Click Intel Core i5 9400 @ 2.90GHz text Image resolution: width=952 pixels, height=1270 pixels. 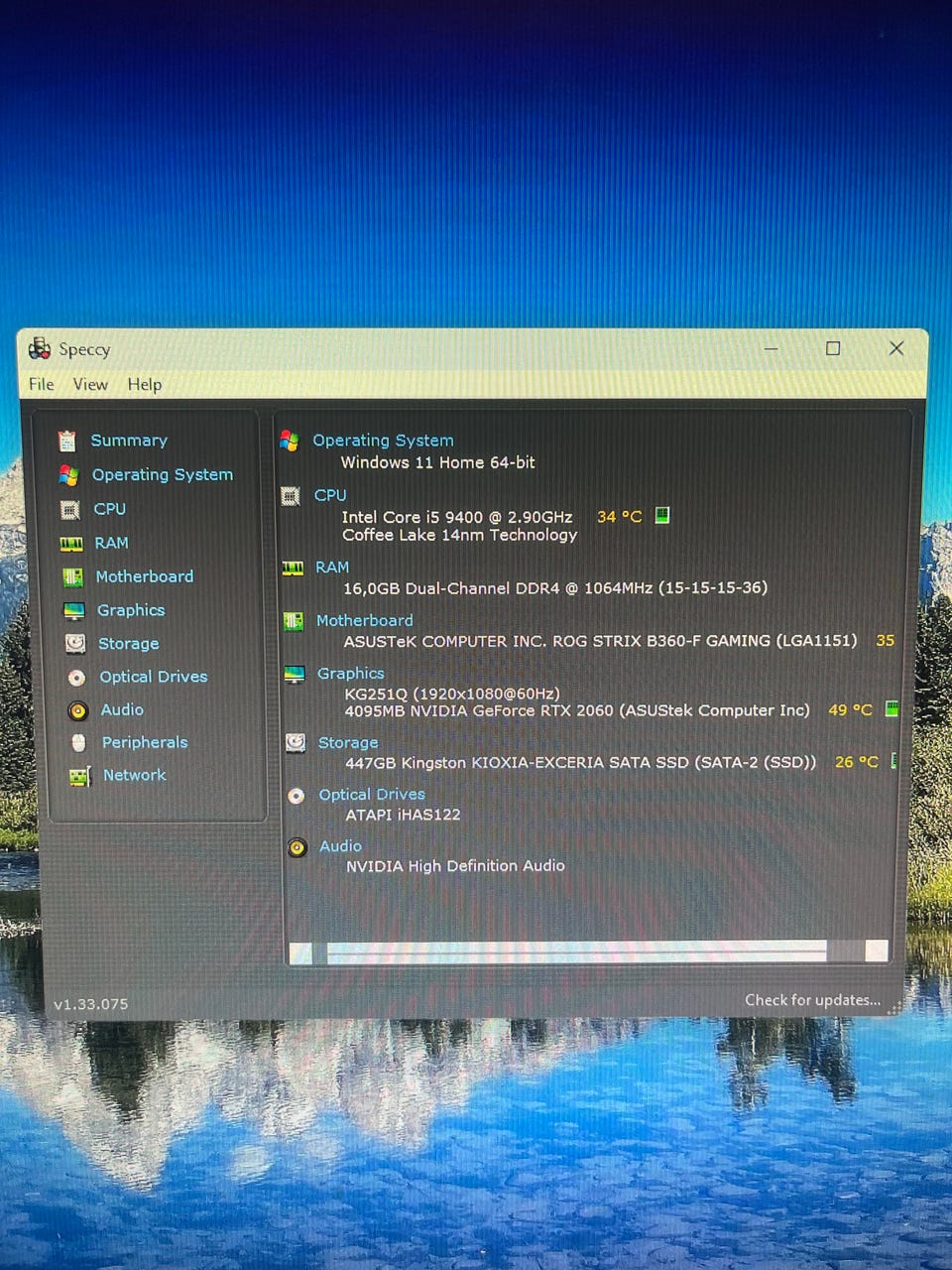coord(457,517)
